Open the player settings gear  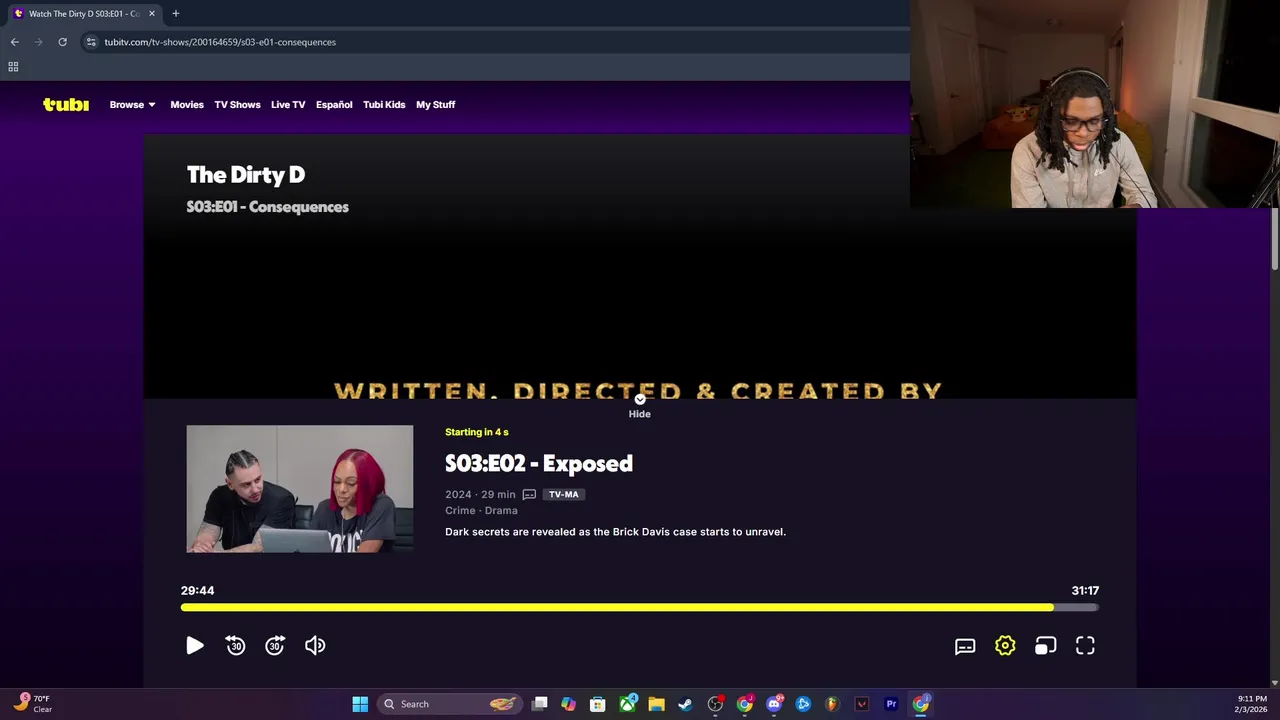[1005, 646]
